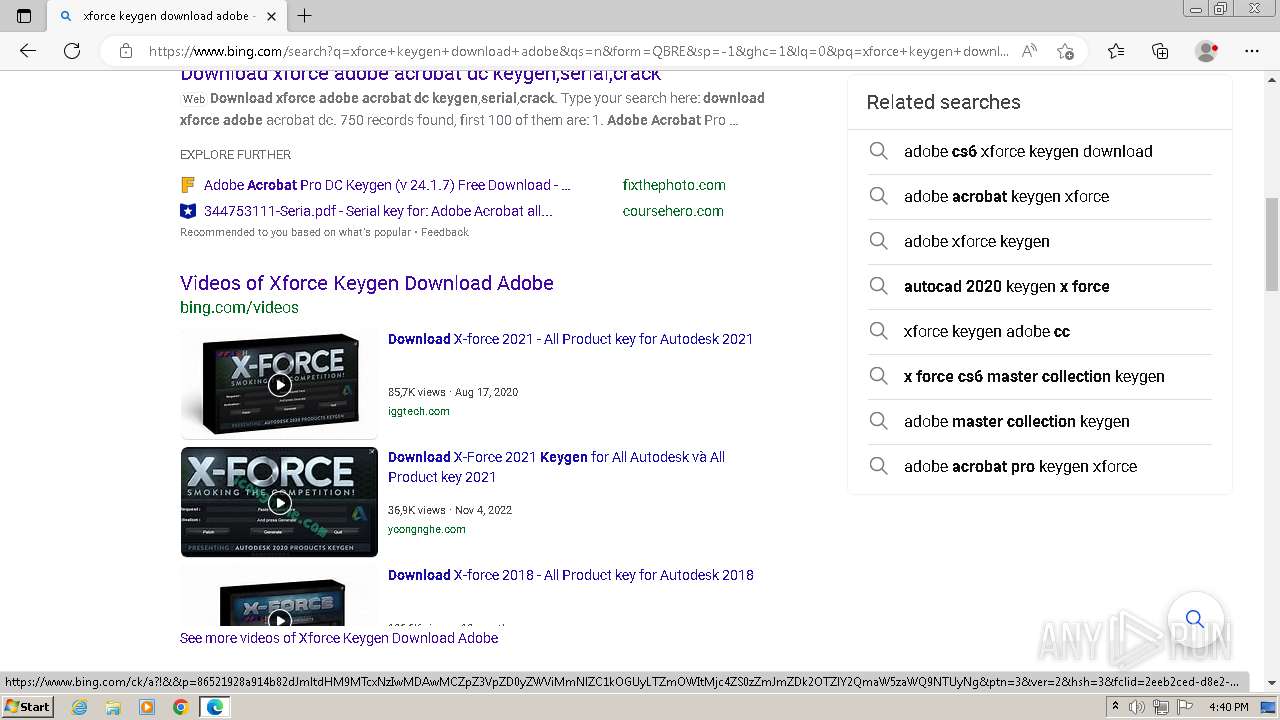Play the X-force 2021 Autodesk video thumbnail
The height and width of the screenshot is (720, 1280).
pos(279,383)
